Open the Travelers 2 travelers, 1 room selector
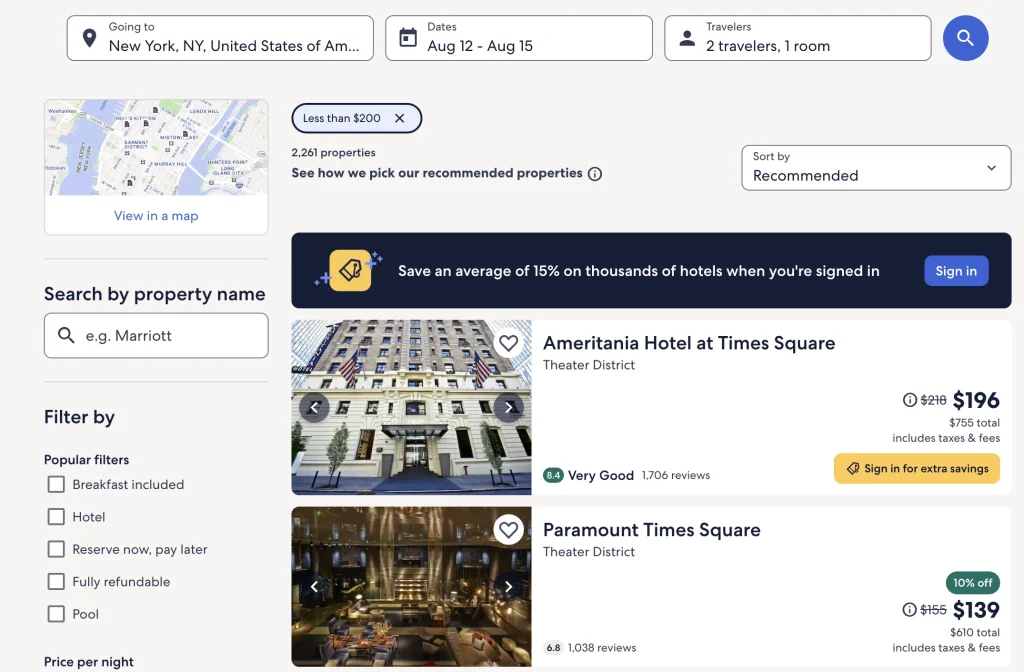Image resolution: width=1024 pixels, height=672 pixels. 797,38
